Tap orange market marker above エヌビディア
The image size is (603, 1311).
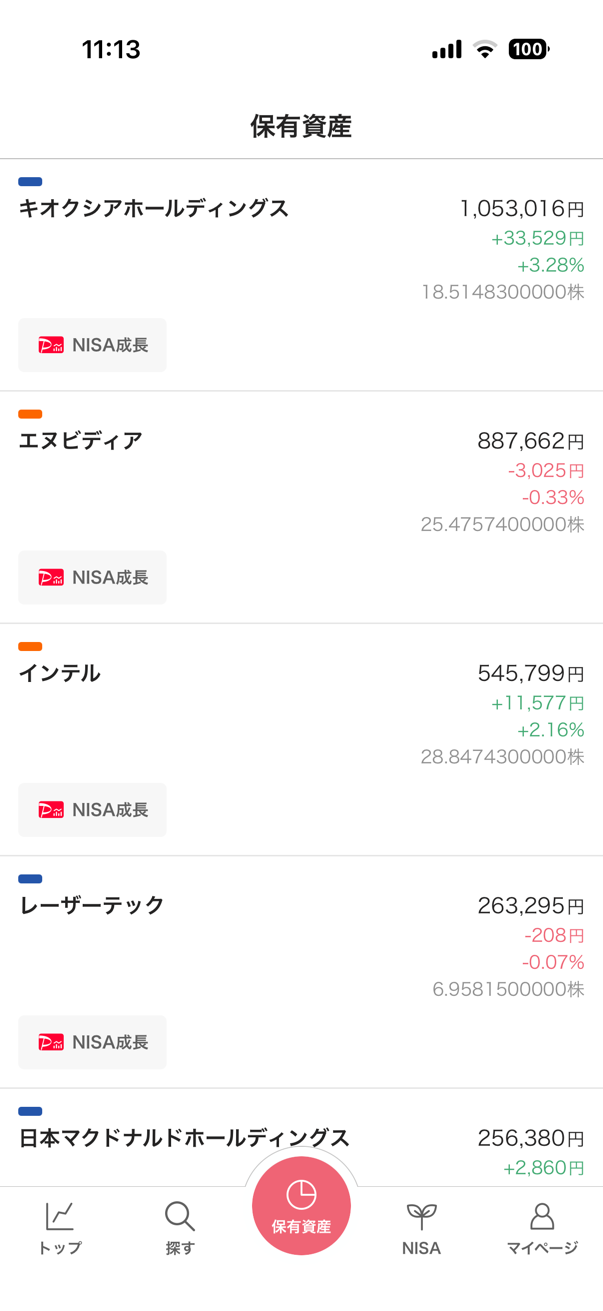pos(30,414)
